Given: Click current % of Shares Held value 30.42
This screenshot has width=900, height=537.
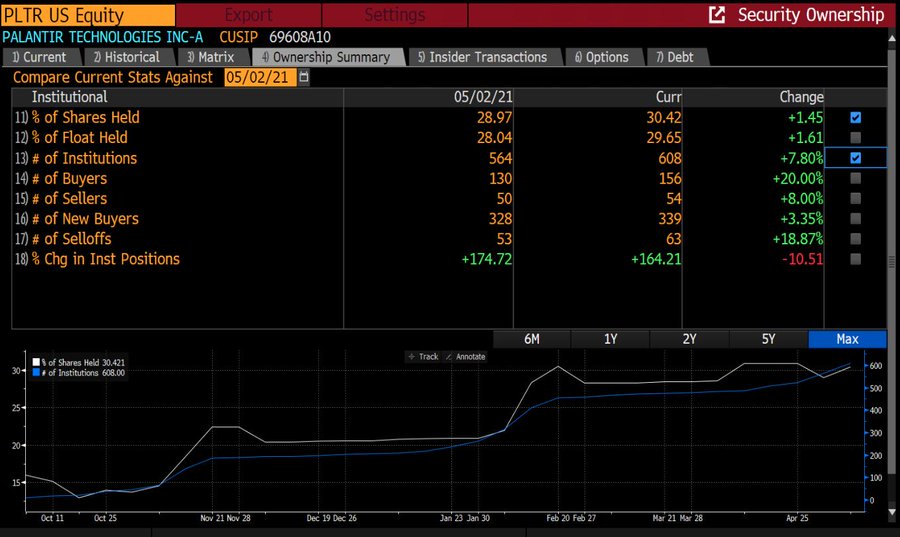Looking at the screenshot, I should pos(664,118).
